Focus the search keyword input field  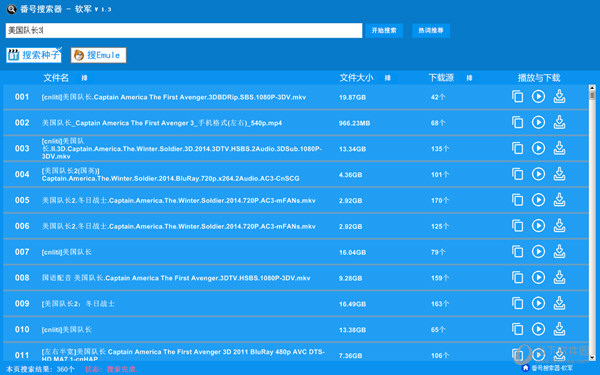pyautogui.click(x=184, y=31)
